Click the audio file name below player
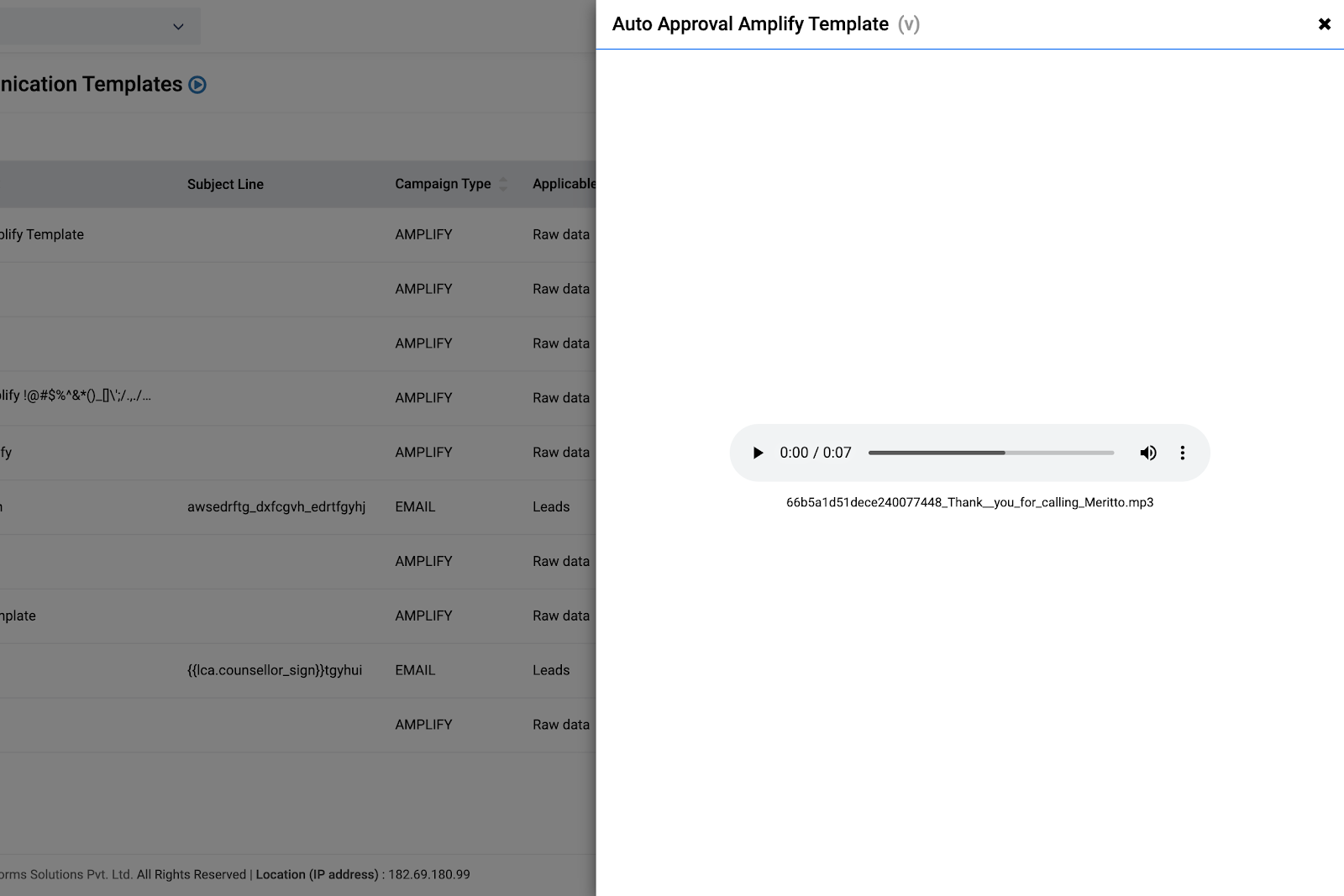The width and height of the screenshot is (1344, 896). coord(969,502)
